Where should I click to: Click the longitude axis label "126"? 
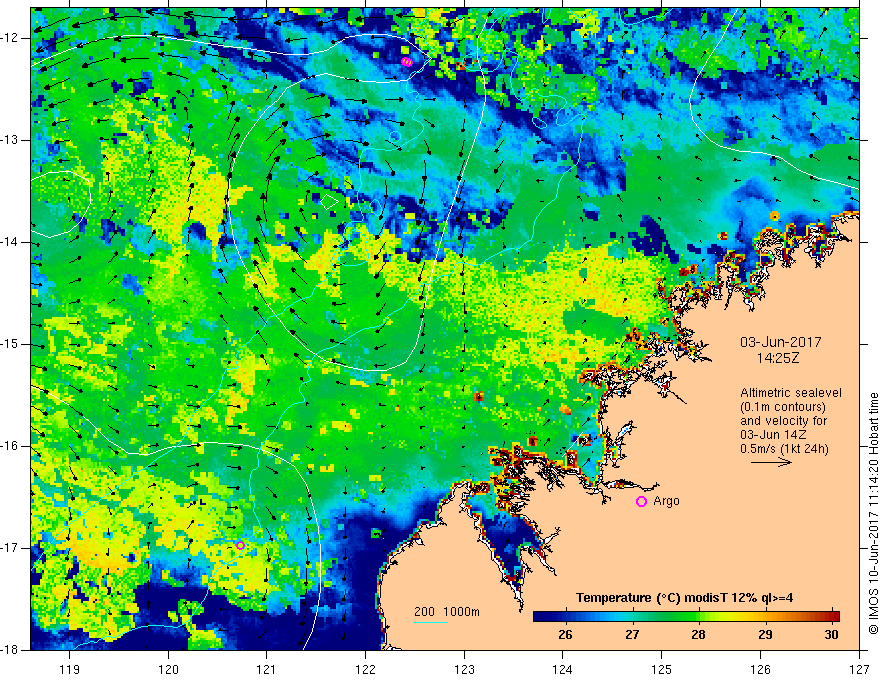click(x=760, y=669)
